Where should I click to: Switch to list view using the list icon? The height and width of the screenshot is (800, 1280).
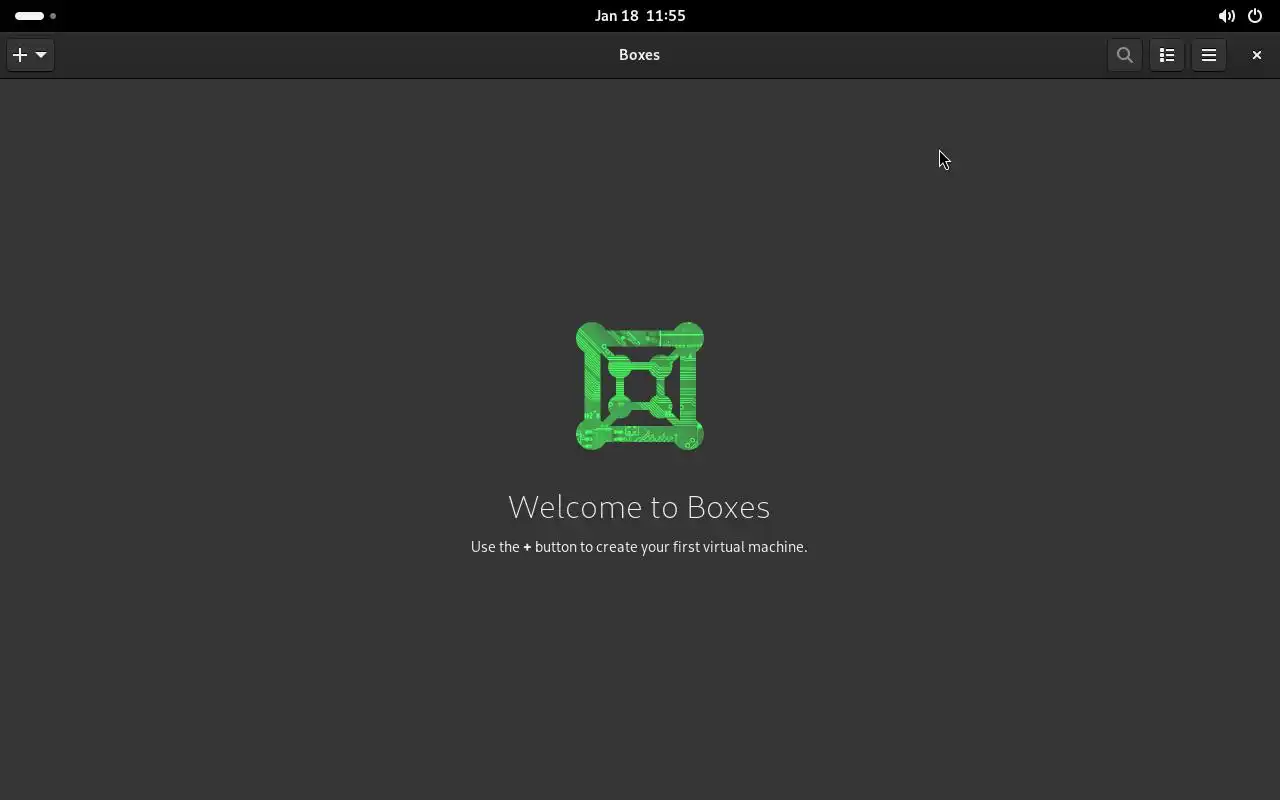click(1167, 55)
